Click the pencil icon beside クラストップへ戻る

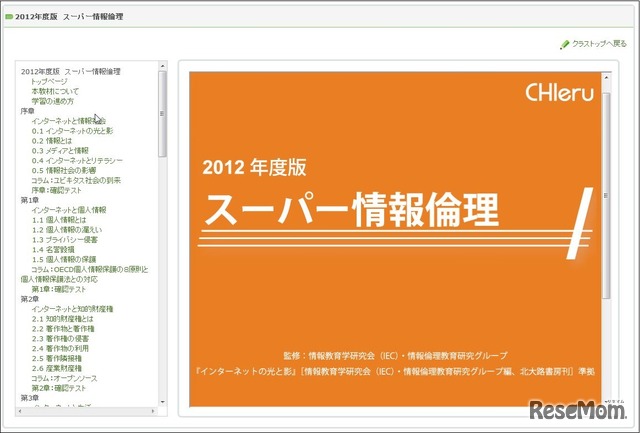564,45
